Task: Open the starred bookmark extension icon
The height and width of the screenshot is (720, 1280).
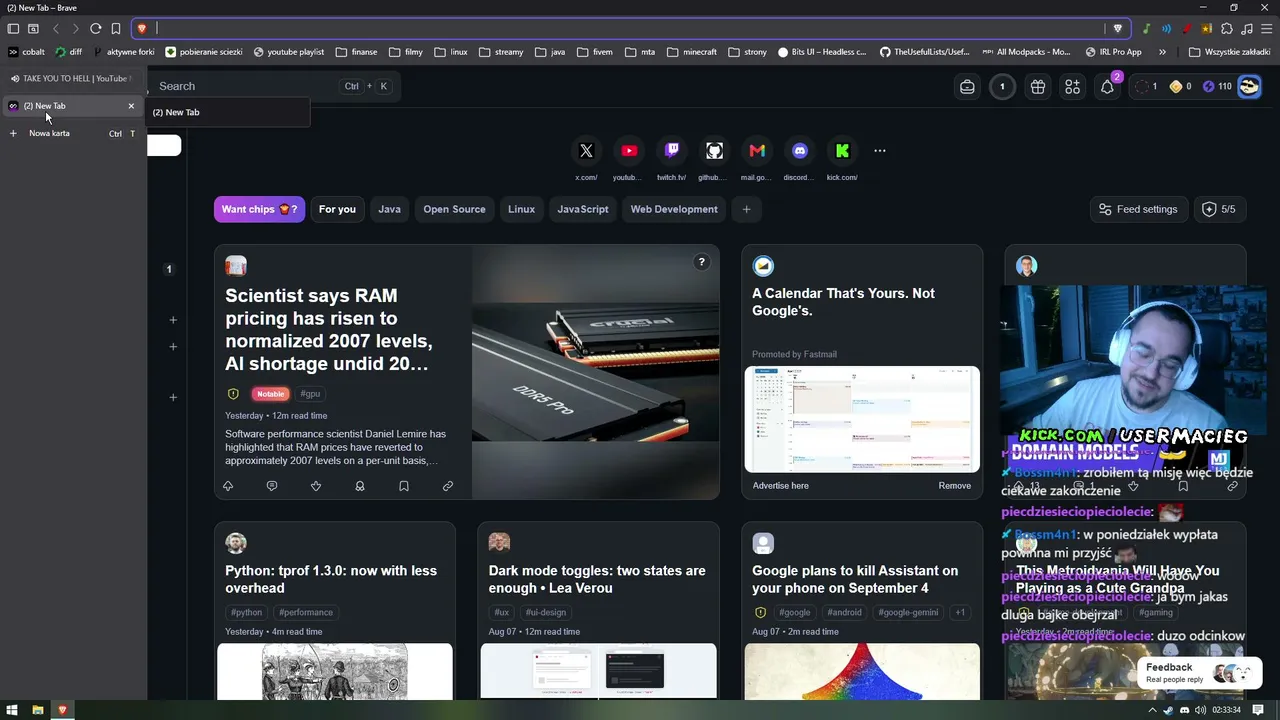Action: click(x=1207, y=29)
